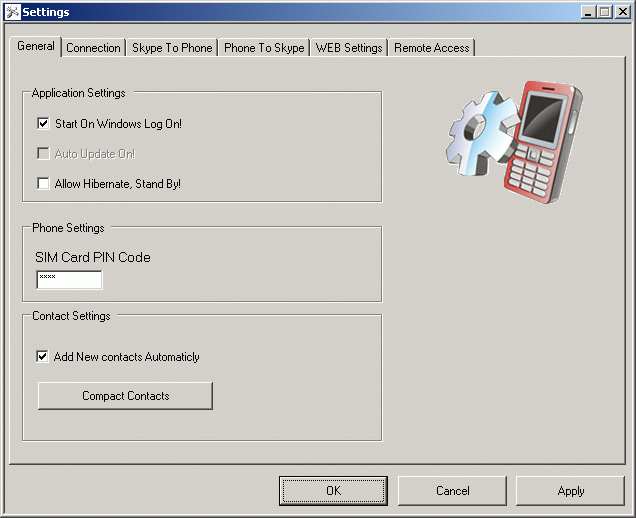Switch to Remote Access tab

click(x=431, y=48)
